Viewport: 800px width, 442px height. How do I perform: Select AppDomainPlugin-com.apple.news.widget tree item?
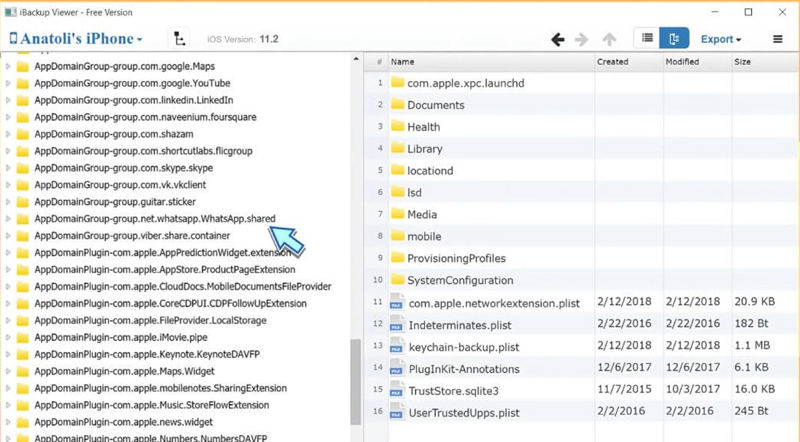coord(123,422)
